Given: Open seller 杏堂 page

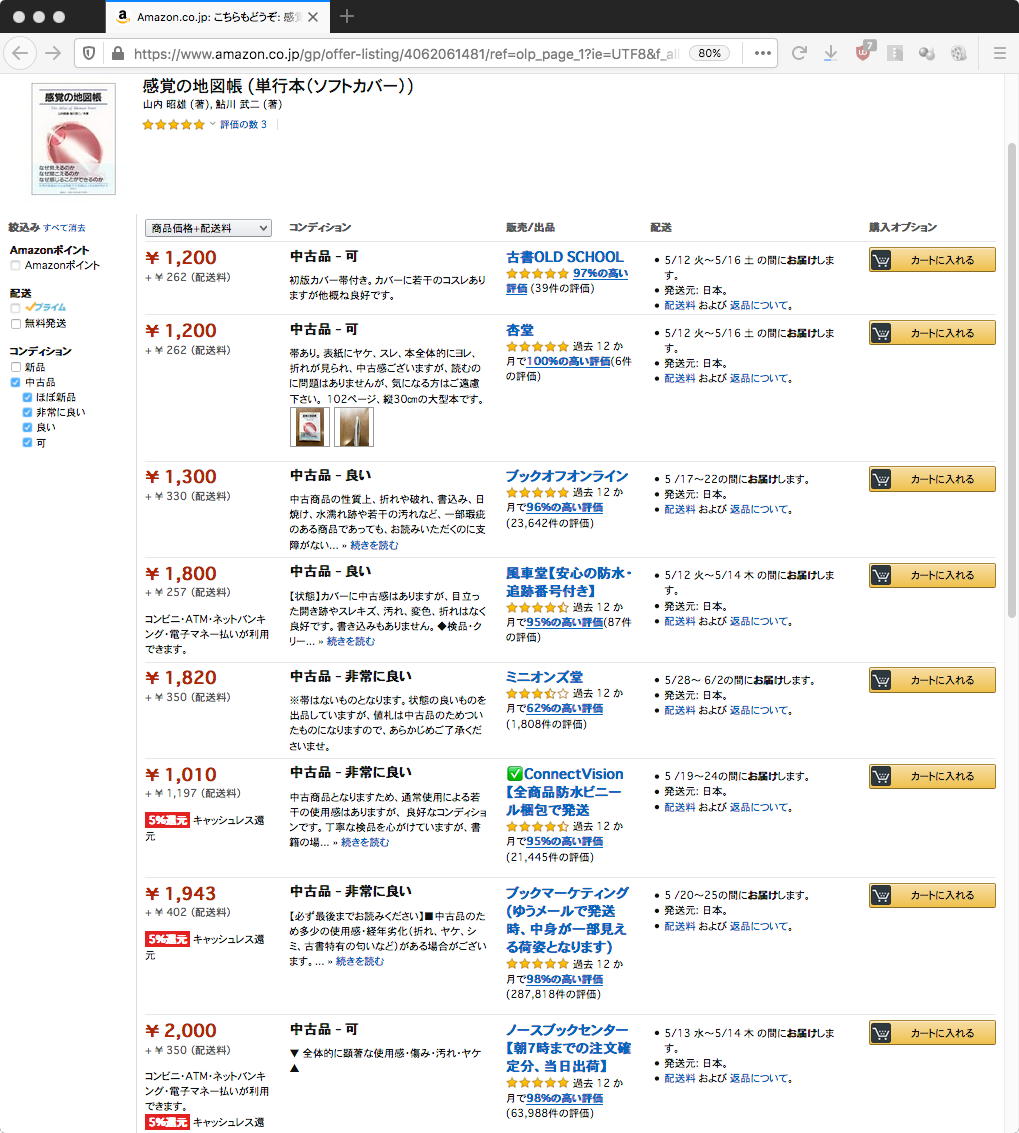Looking at the screenshot, I should point(520,330).
